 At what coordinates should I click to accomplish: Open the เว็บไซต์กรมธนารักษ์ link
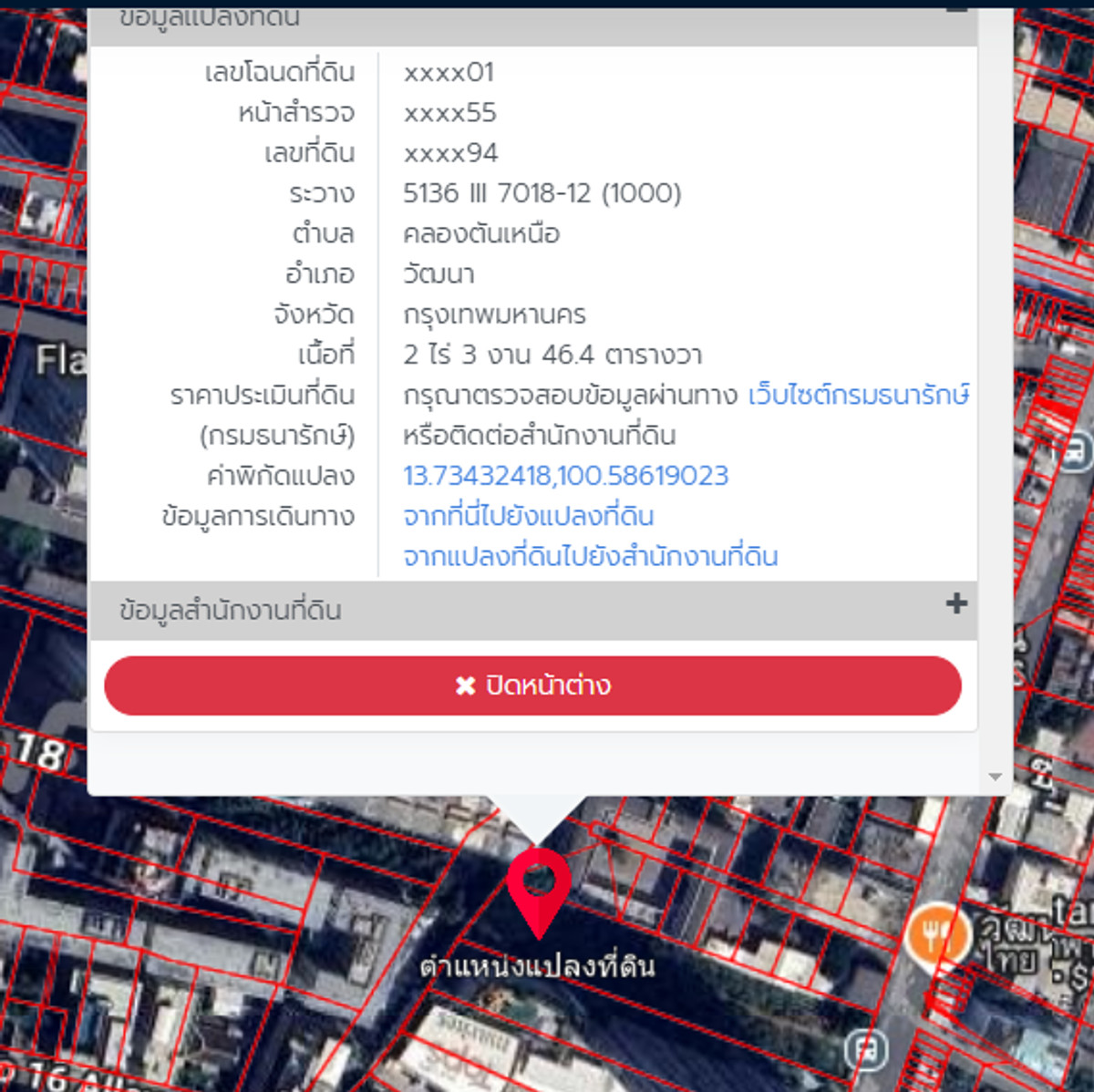point(858,395)
